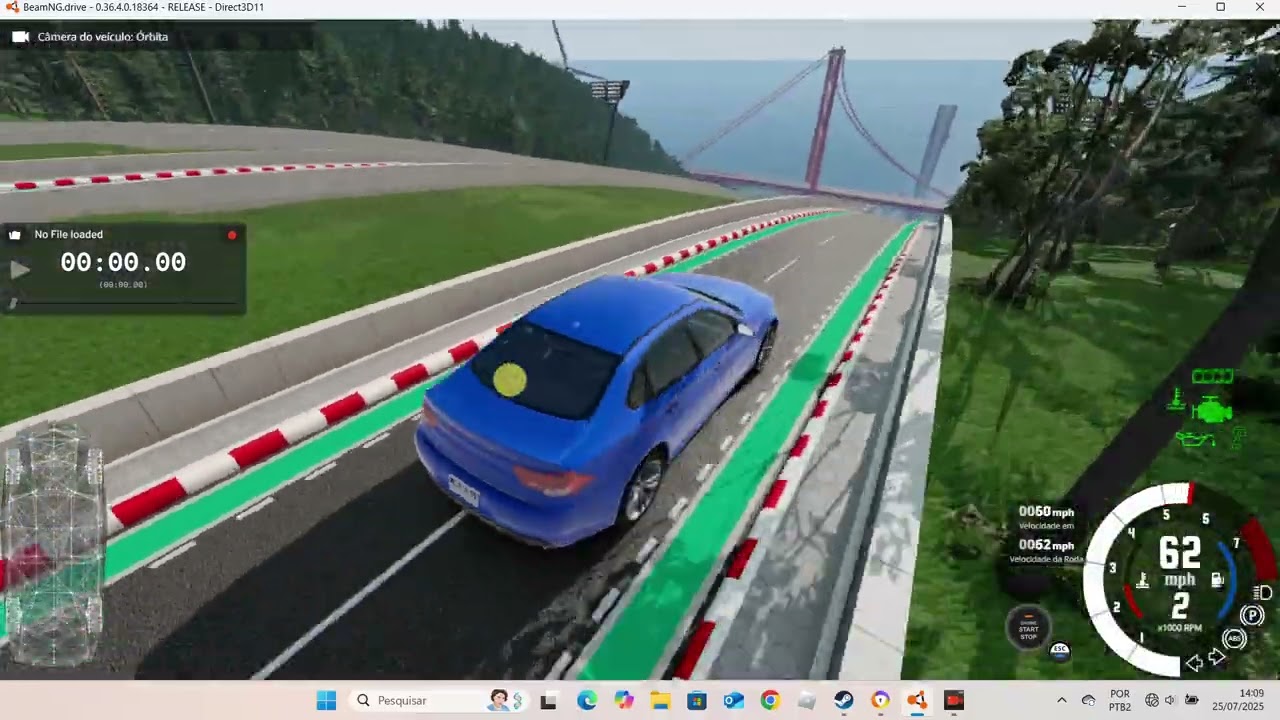Click the yellow circular taskbar icon

(x=880, y=700)
